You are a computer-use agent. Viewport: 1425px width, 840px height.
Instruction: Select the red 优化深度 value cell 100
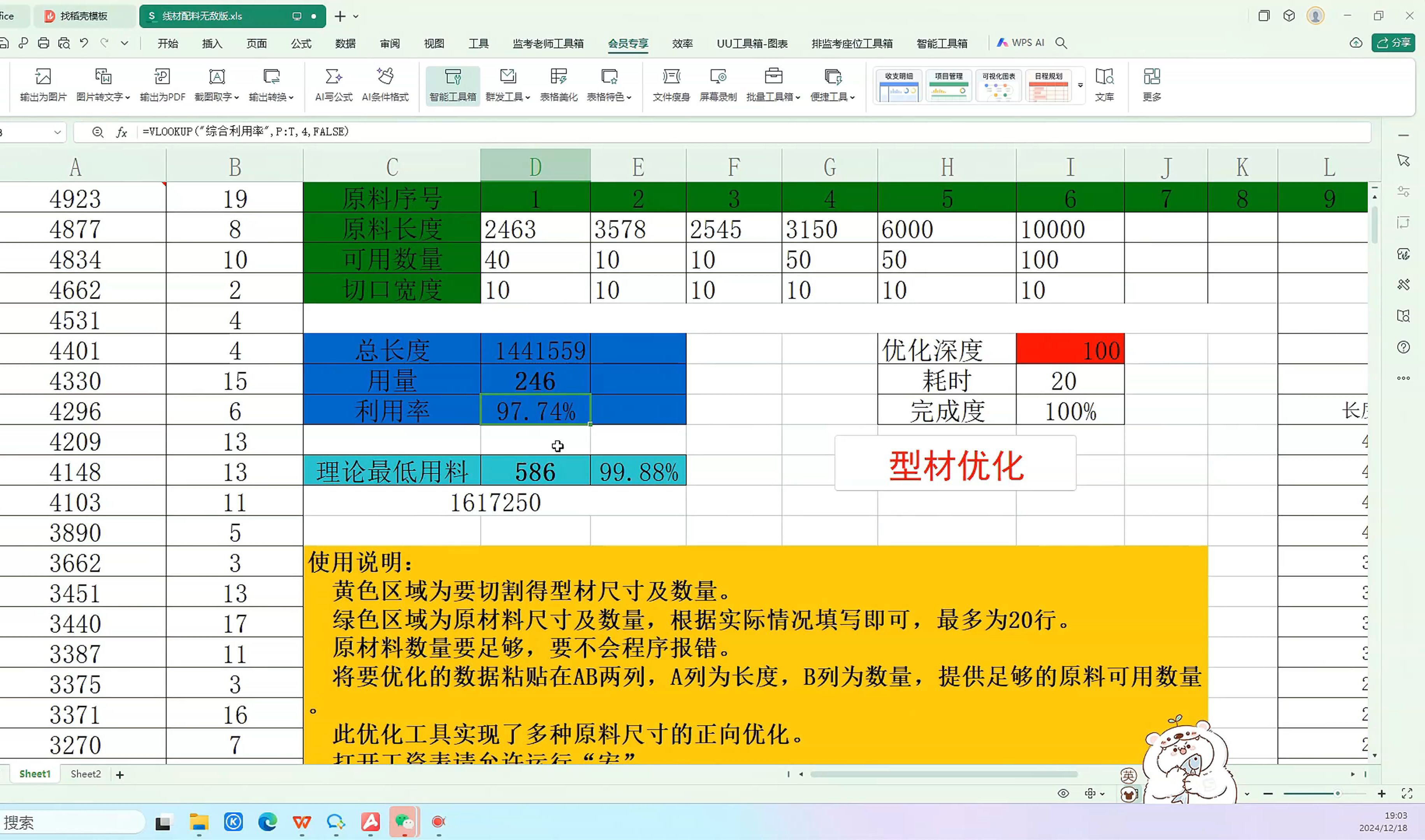click(x=1070, y=349)
